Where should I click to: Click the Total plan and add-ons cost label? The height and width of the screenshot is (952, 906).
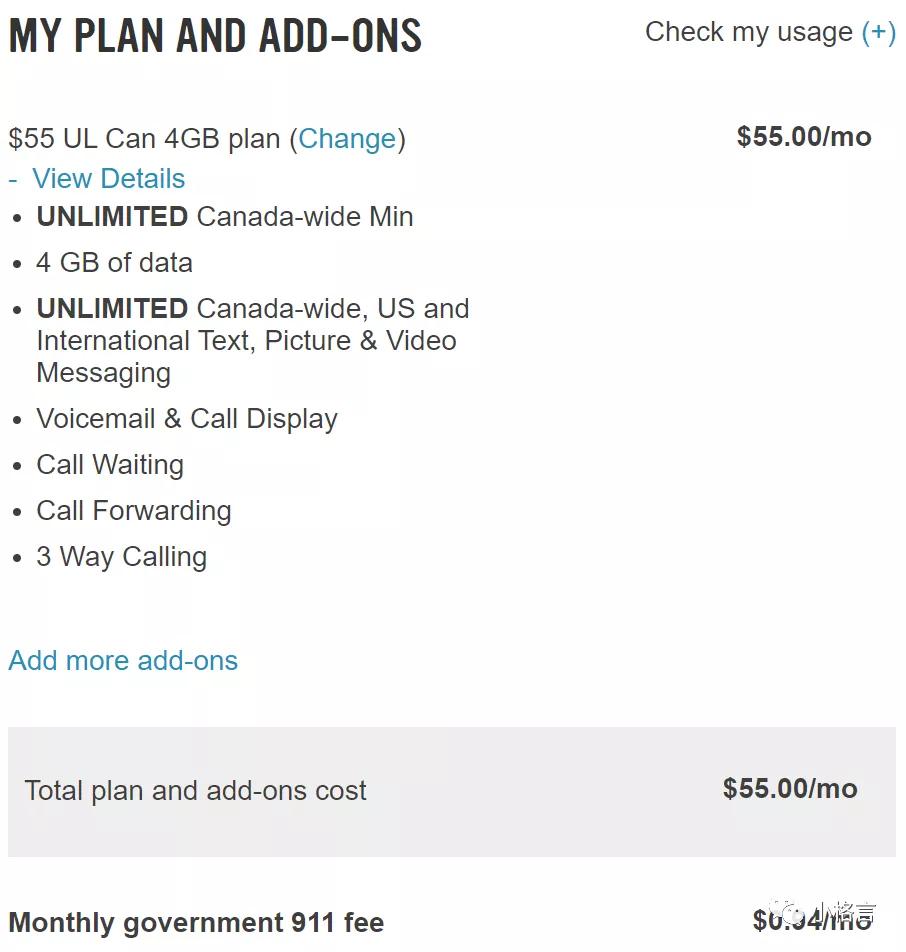(195, 790)
